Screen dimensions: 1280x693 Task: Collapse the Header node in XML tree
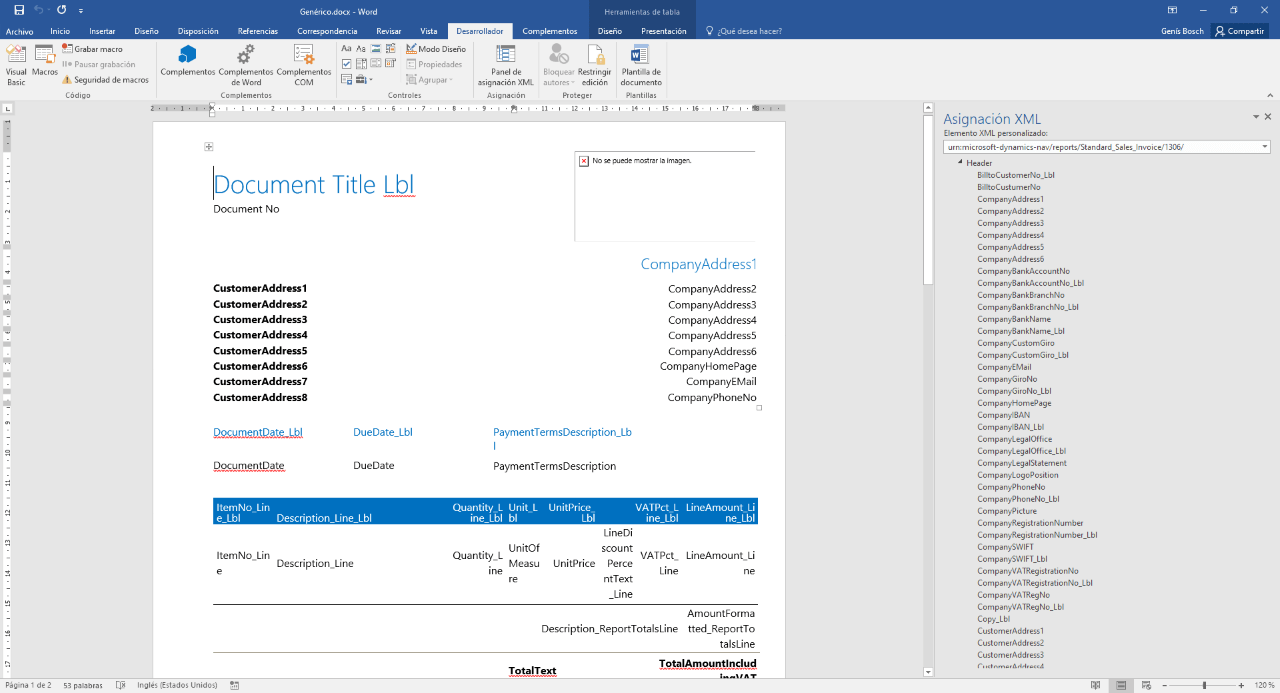tap(960, 163)
